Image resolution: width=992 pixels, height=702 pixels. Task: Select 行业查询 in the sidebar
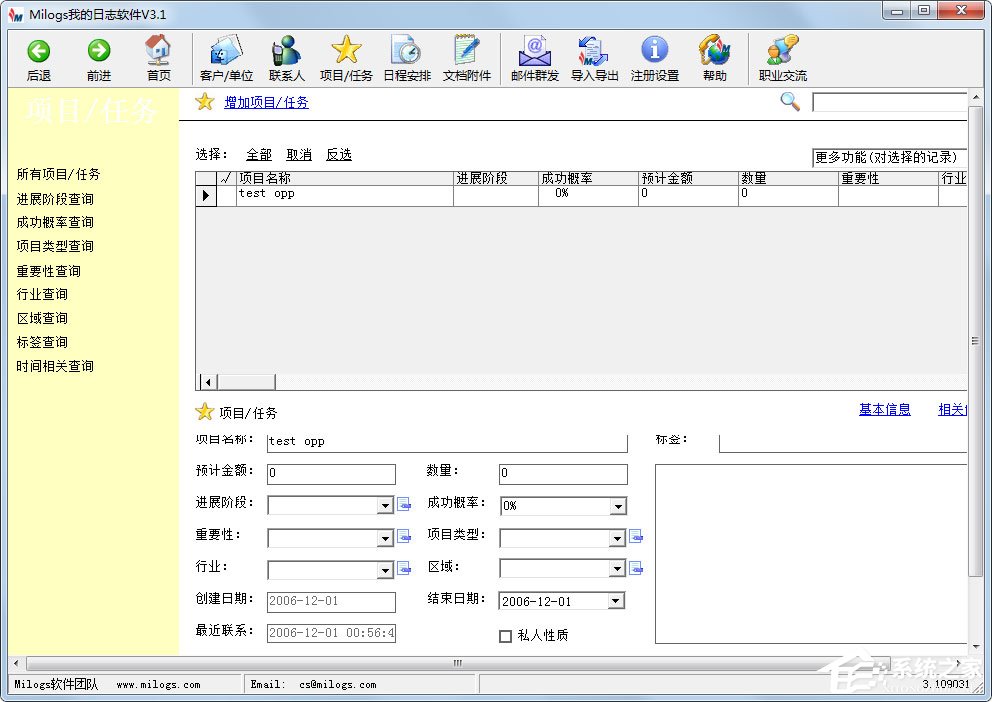click(x=42, y=294)
